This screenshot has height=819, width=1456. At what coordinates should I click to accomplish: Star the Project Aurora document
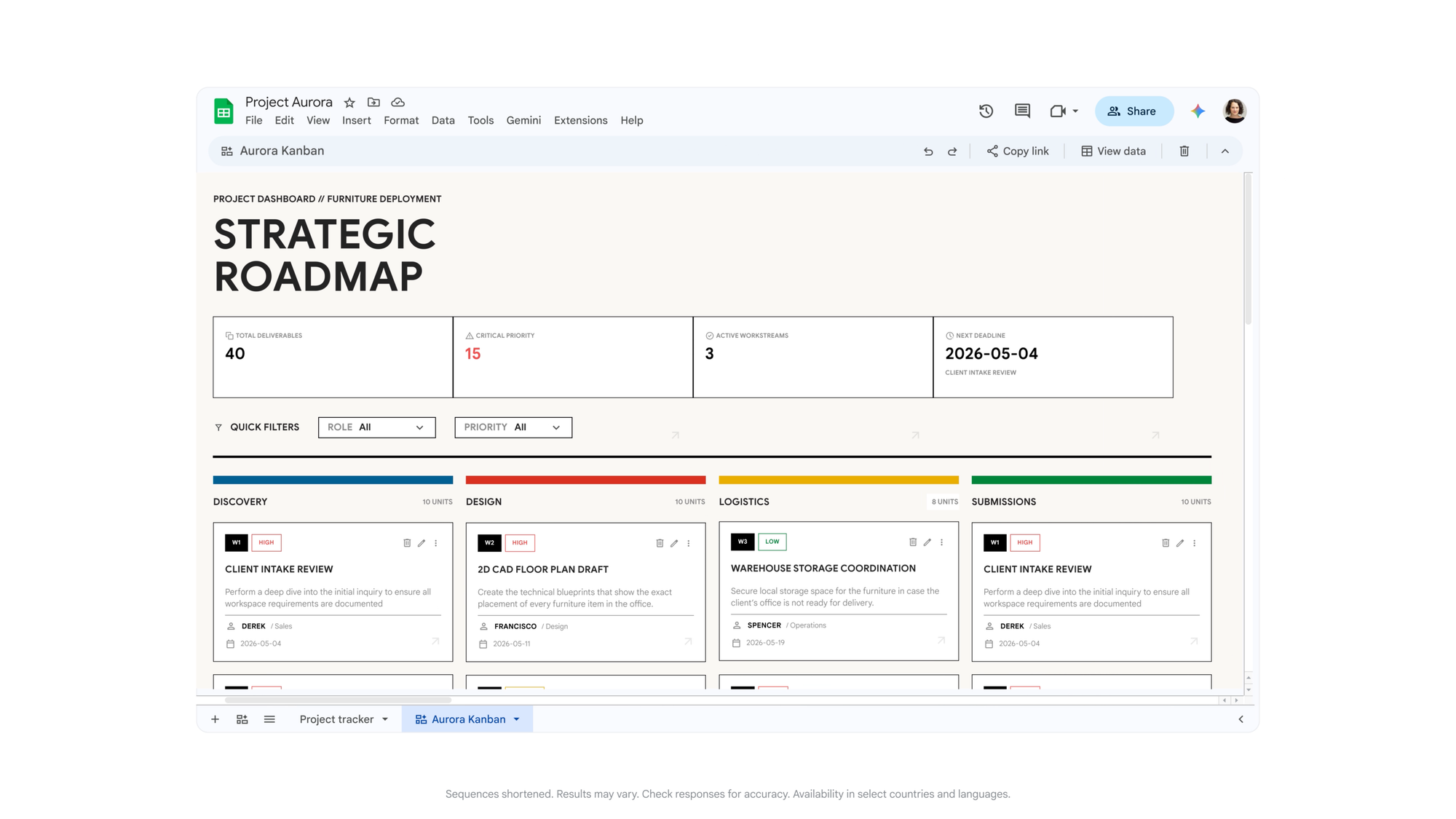click(349, 103)
